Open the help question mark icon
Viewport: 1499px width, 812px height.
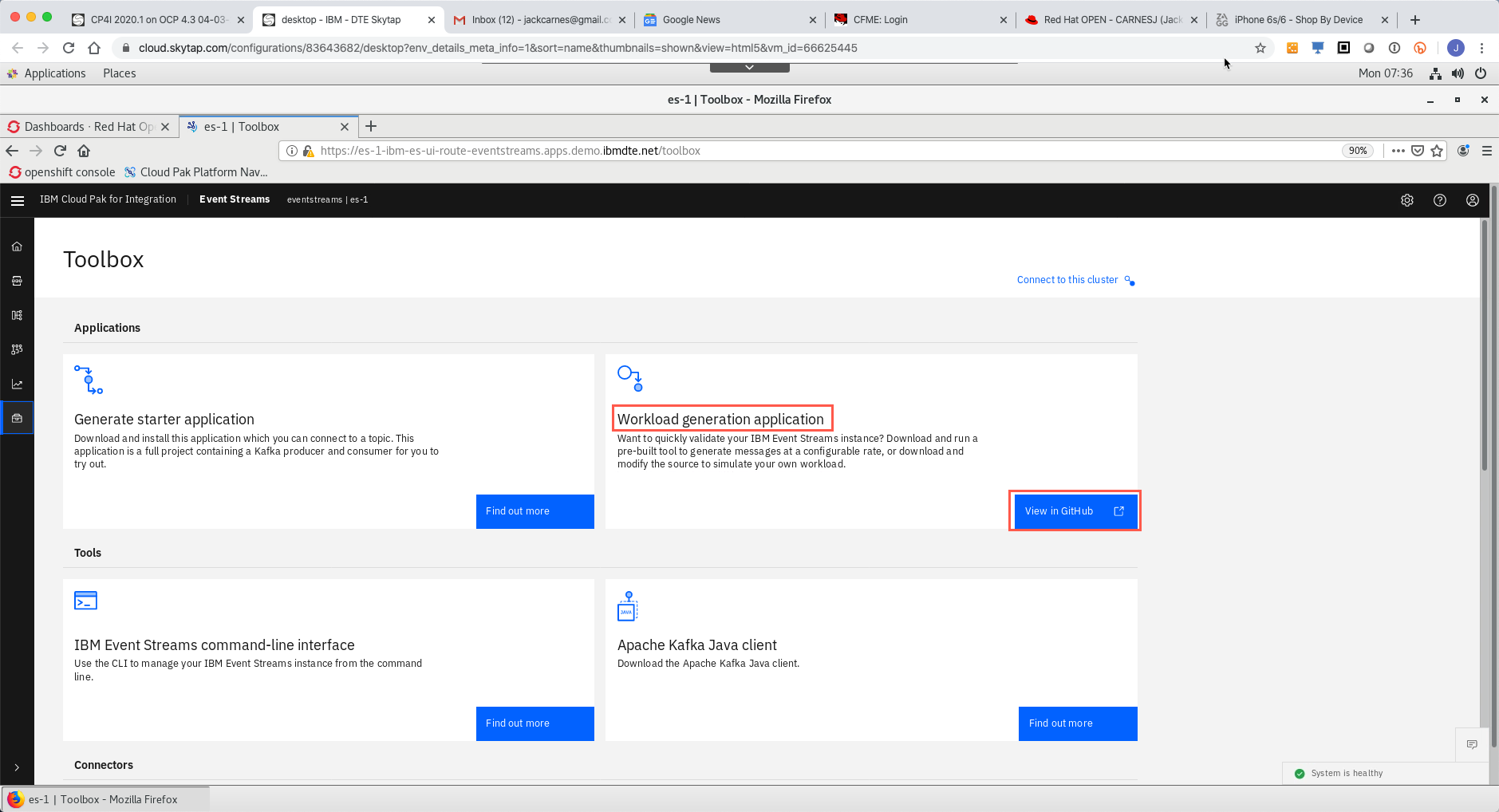pos(1440,200)
